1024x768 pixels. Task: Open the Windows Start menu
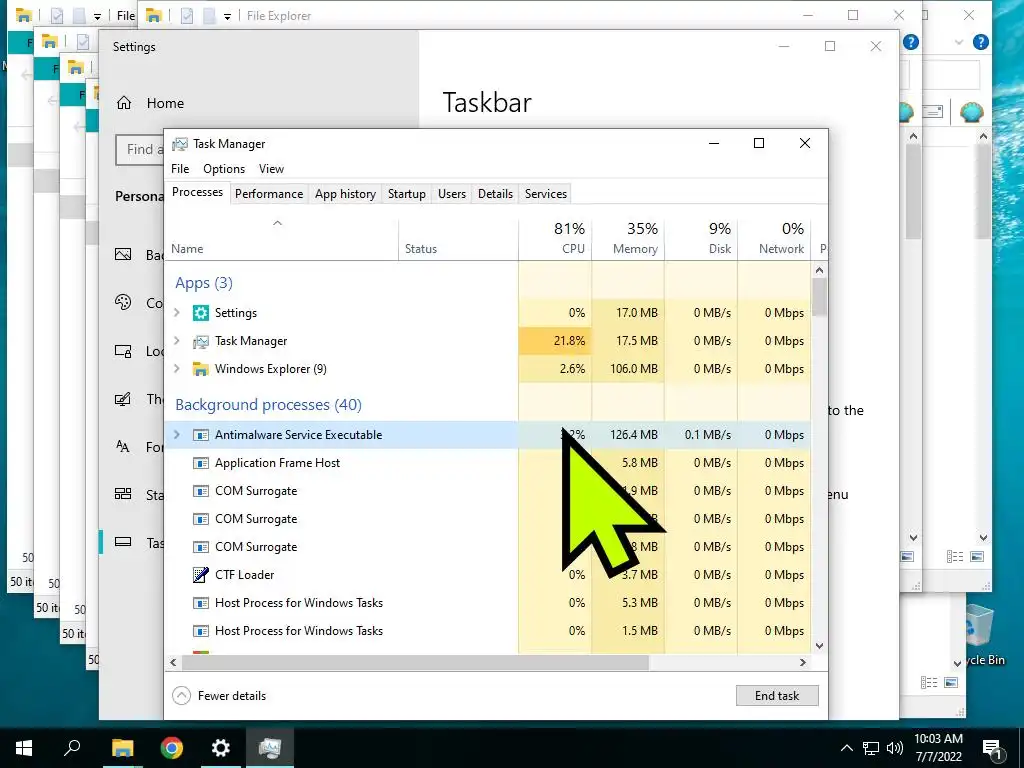point(24,748)
